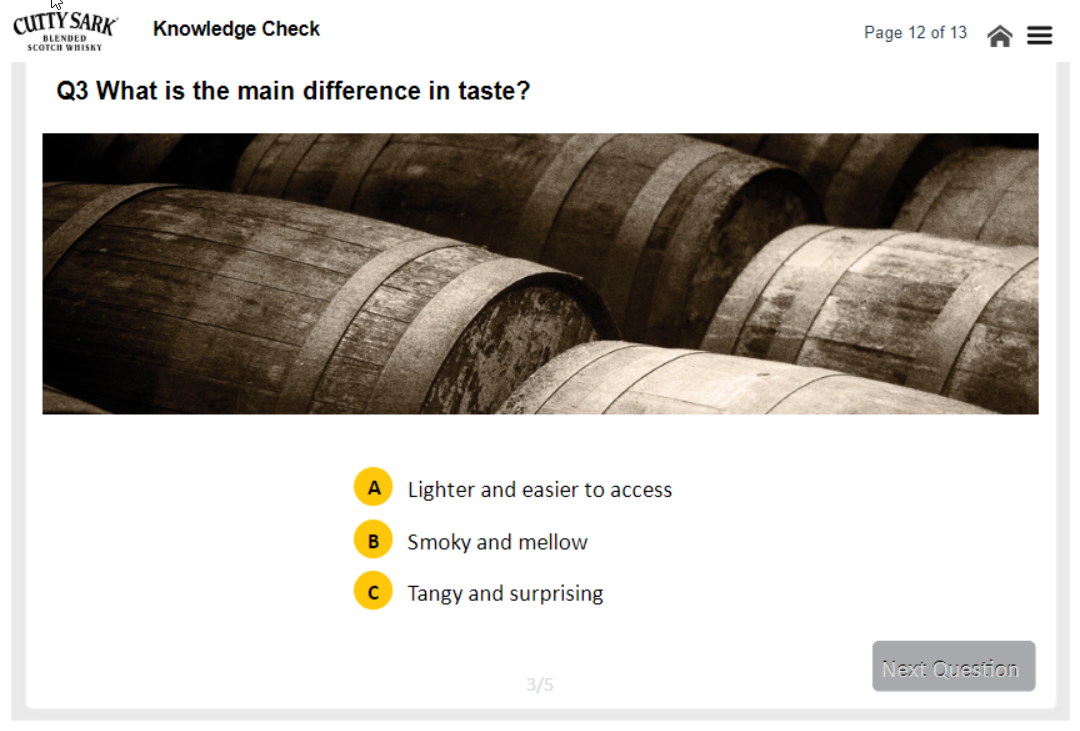Click the "Blended Scotch Whisky" tagline
This screenshot has height=731, width=1080.
tap(65, 43)
